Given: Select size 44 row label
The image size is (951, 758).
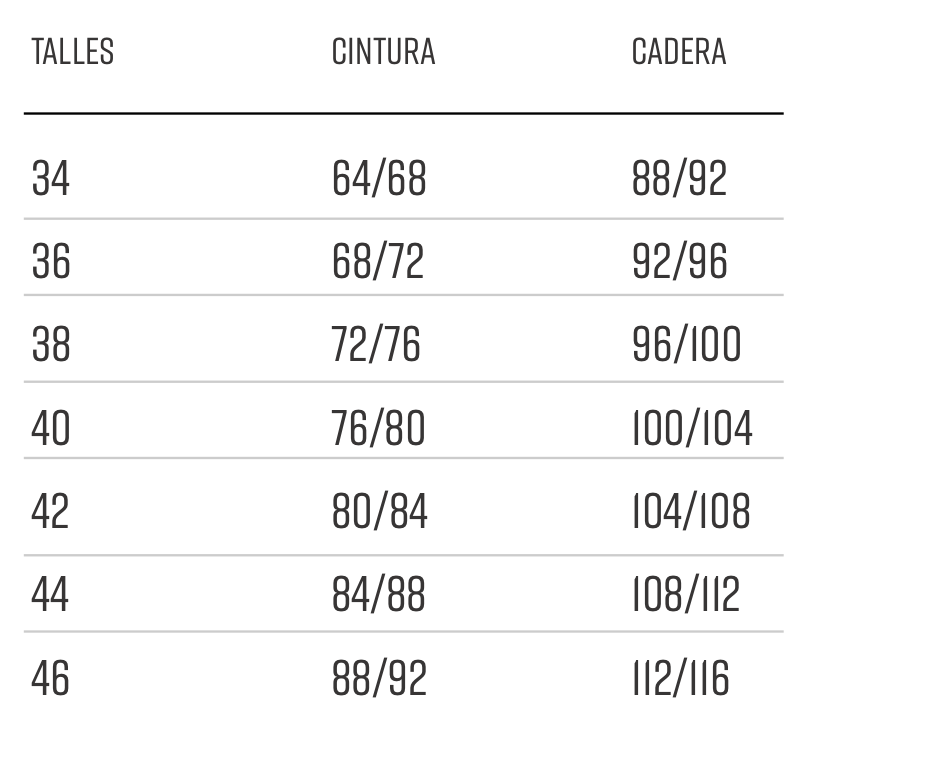Looking at the screenshot, I should (x=50, y=594).
